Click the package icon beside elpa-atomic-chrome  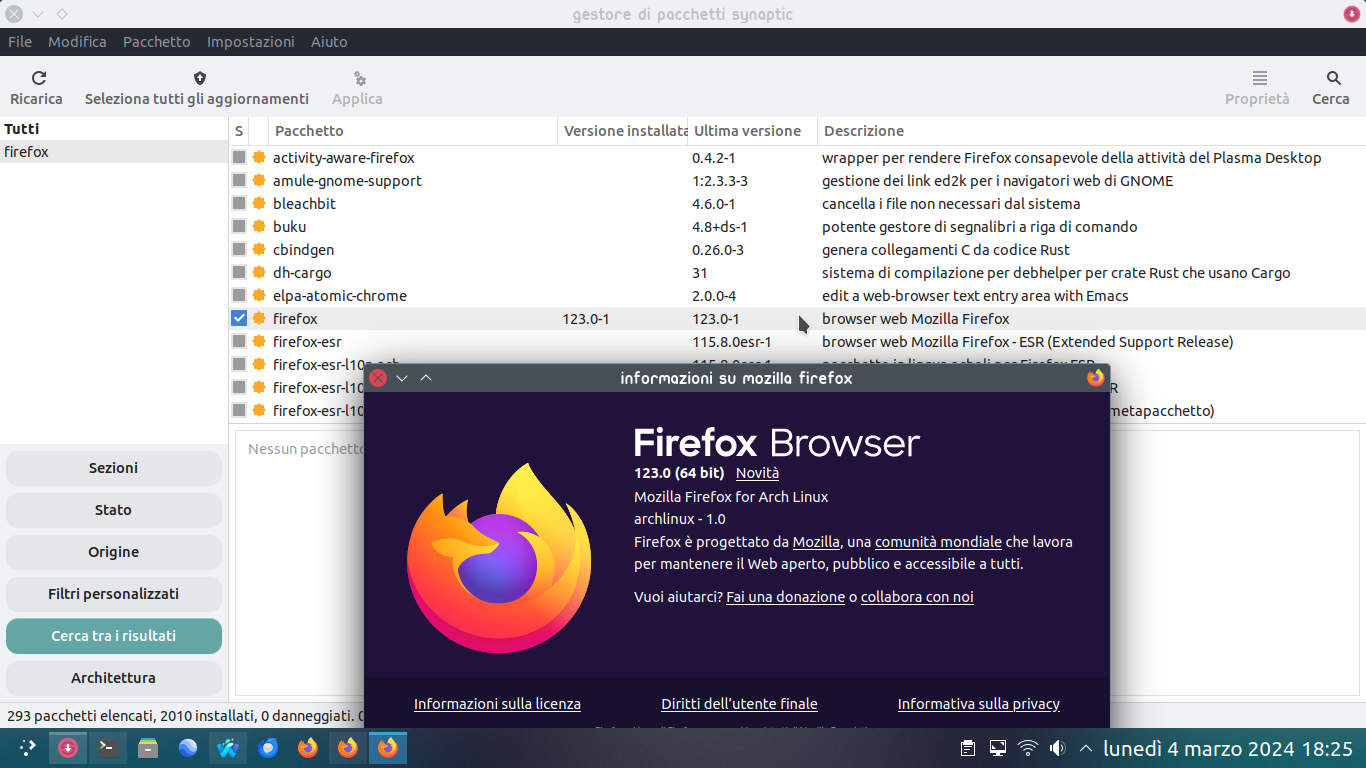tap(259, 296)
